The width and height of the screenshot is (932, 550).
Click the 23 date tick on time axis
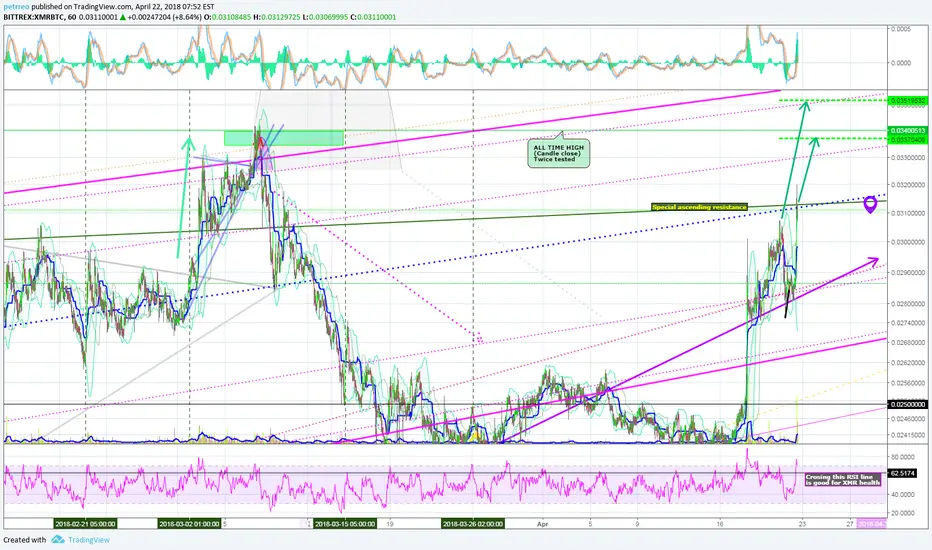(x=802, y=524)
